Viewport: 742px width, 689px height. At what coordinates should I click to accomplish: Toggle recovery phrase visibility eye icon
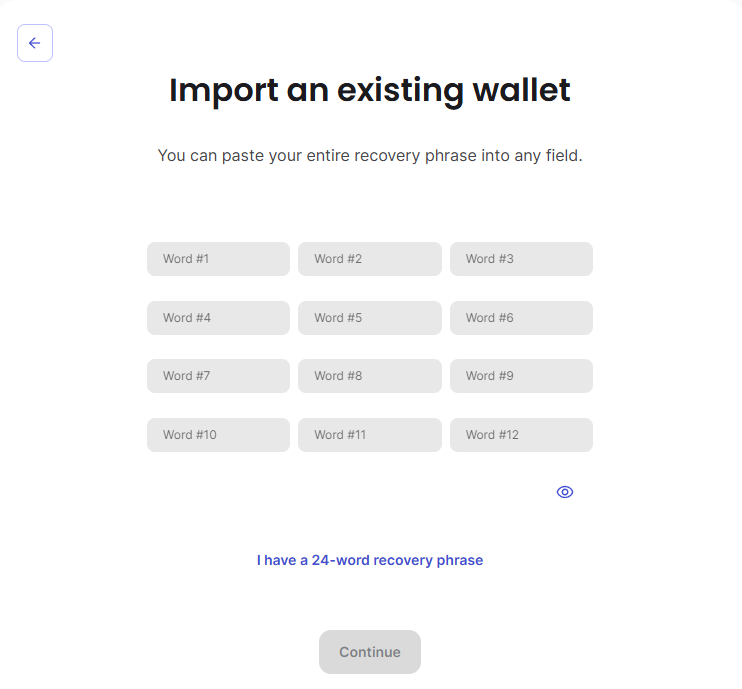565,492
